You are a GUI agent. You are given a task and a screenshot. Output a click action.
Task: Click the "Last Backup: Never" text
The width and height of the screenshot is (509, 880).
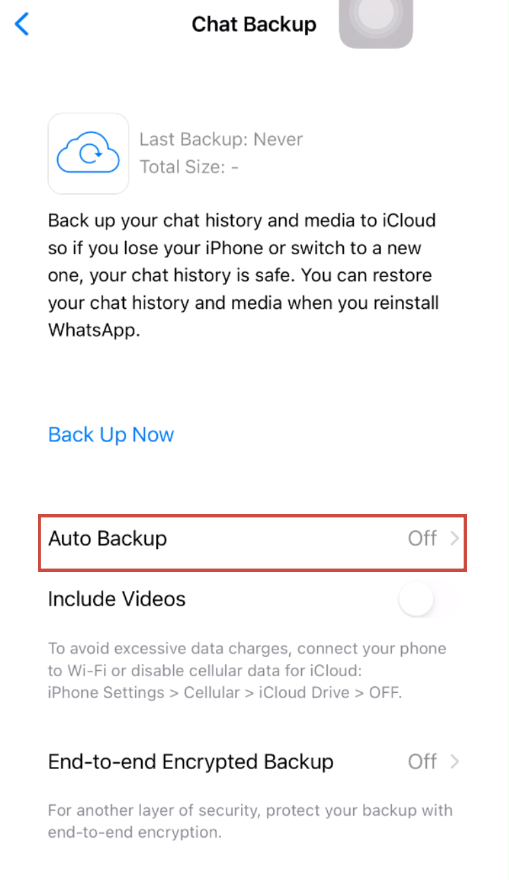pyautogui.click(x=221, y=139)
